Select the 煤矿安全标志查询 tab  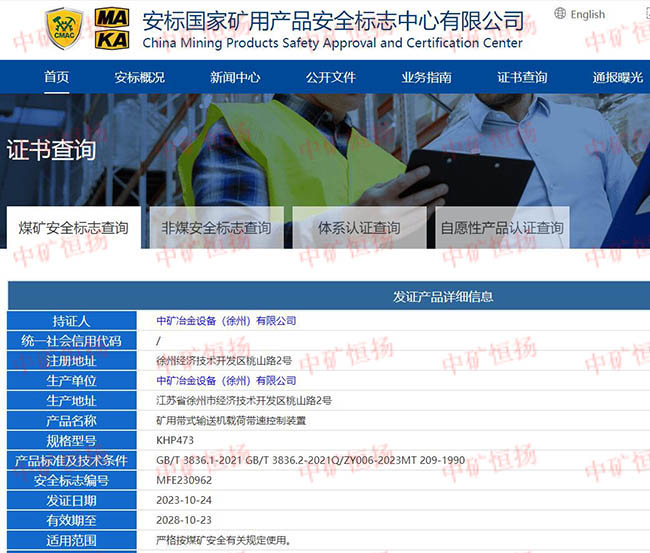[x=74, y=228]
